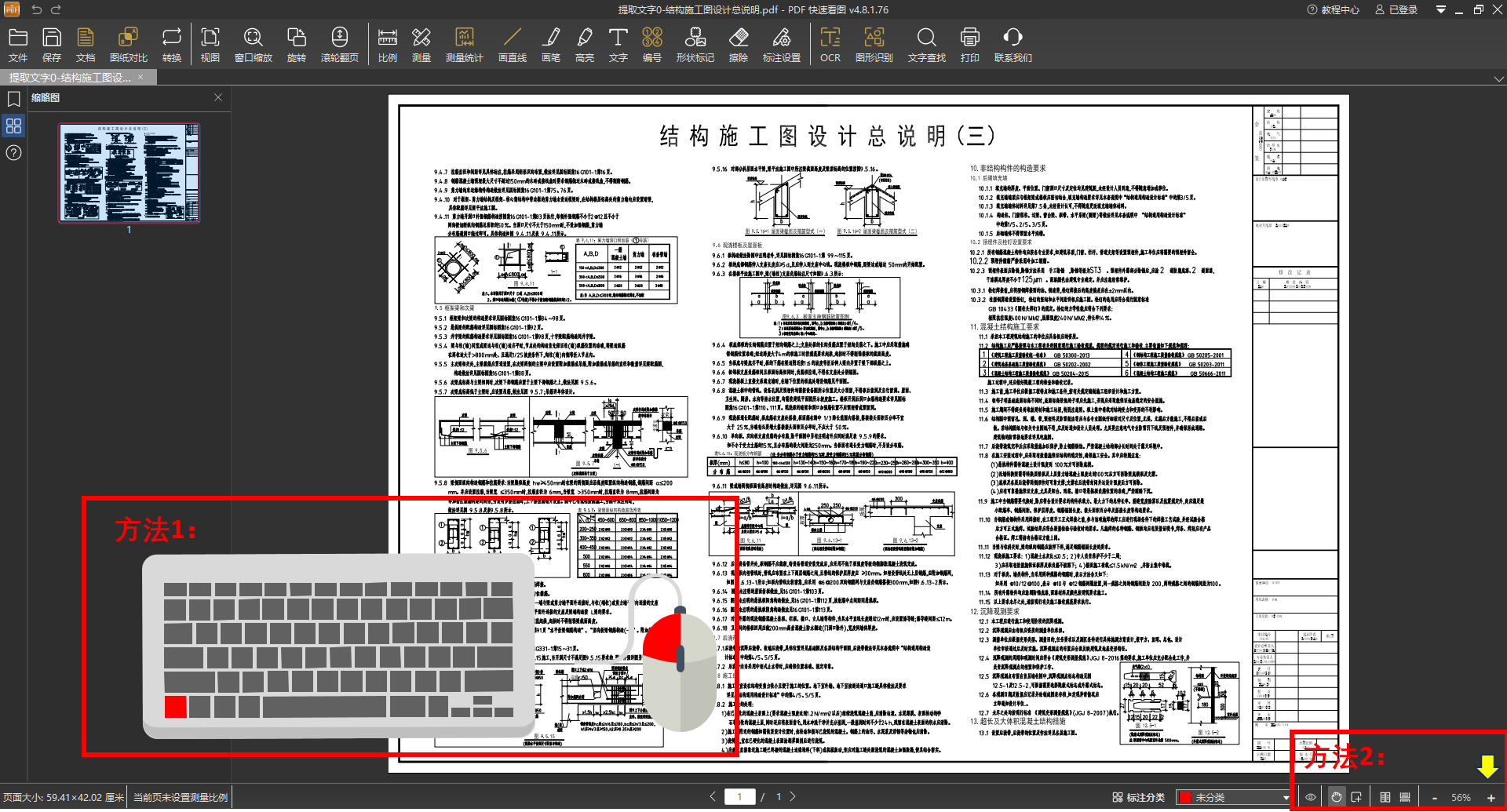Toggle the hand pan mode
Screen dimensions: 1507x812
pos(1336,797)
